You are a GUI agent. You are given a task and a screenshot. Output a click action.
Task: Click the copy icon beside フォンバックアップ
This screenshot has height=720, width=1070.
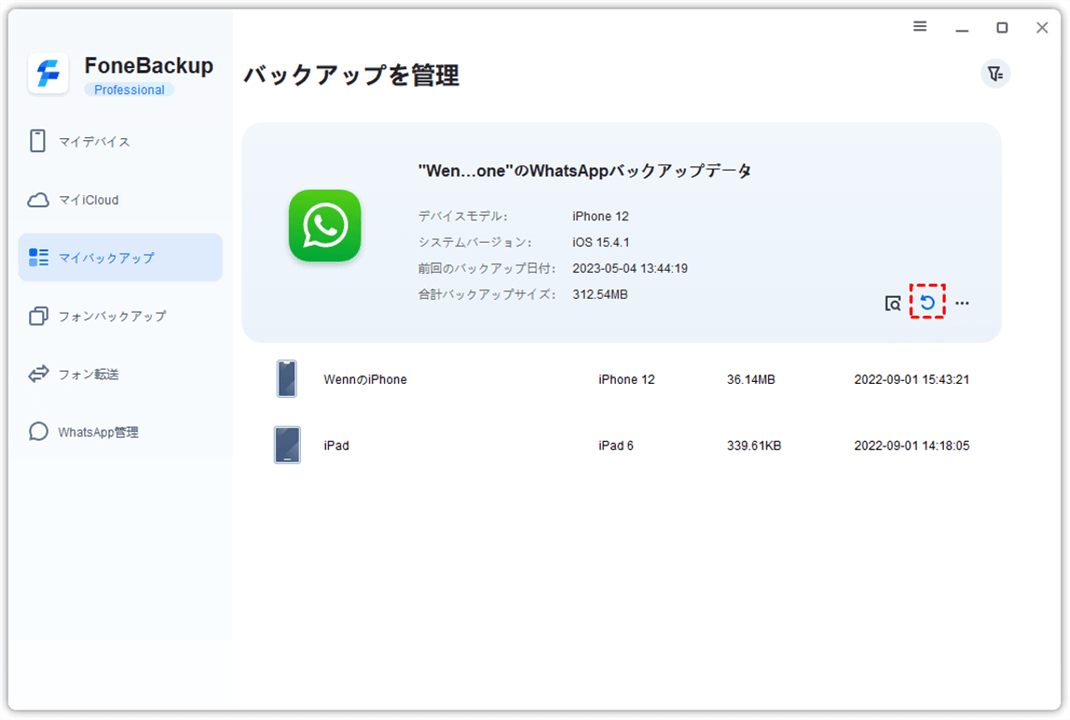[x=38, y=315]
